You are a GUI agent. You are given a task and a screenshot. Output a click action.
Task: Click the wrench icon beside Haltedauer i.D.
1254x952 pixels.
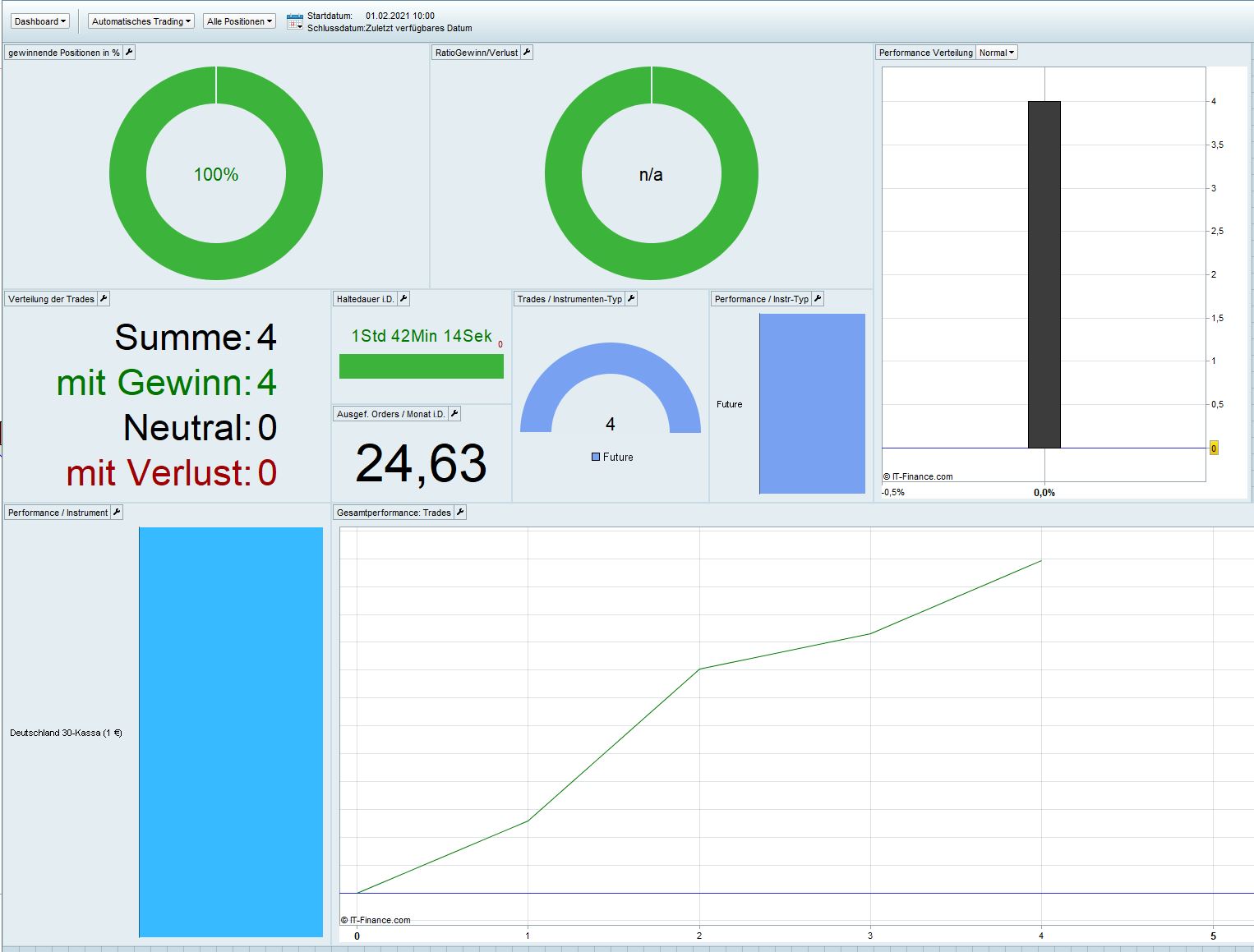click(x=403, y=299)
